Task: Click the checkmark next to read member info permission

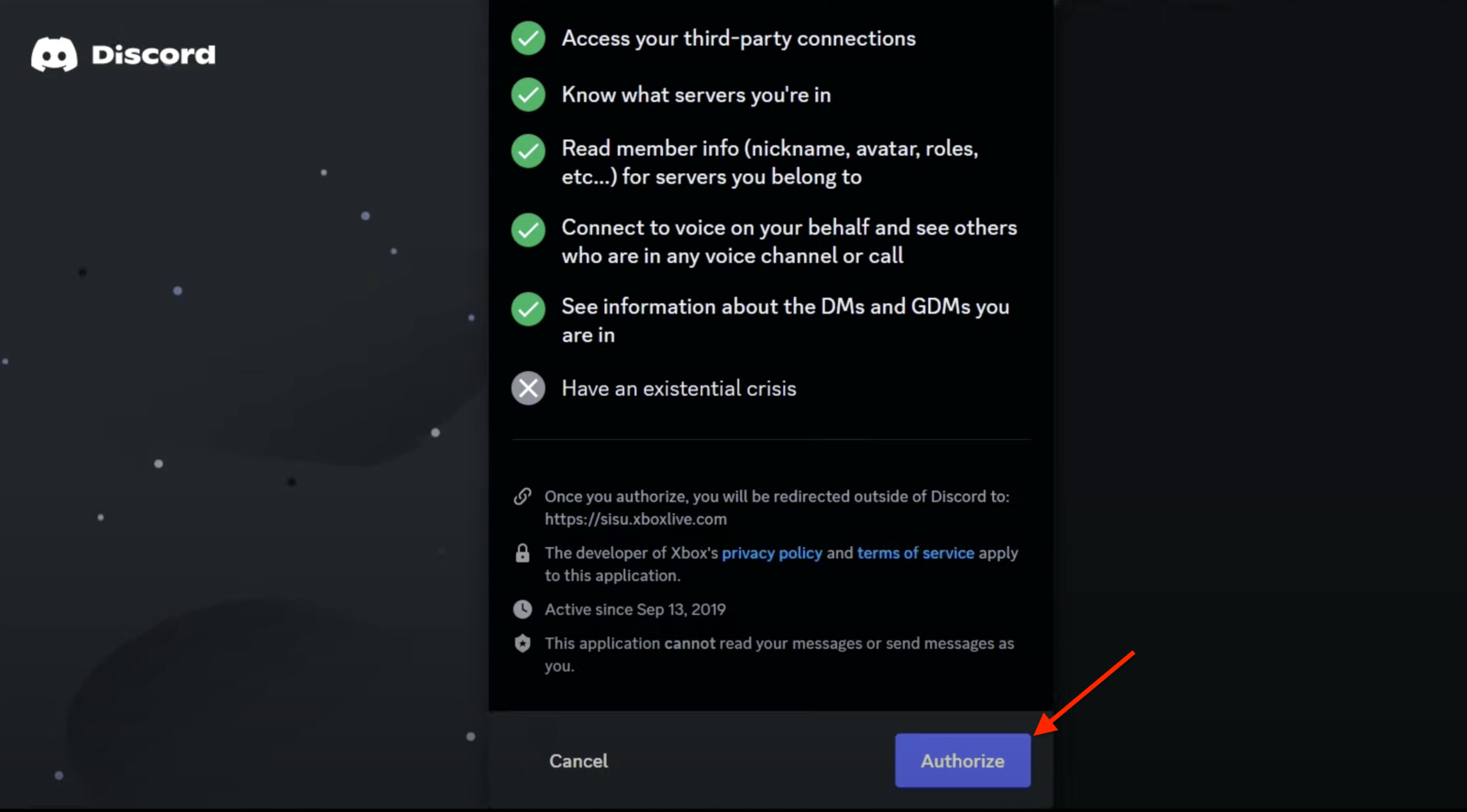Action: point(528,151)
